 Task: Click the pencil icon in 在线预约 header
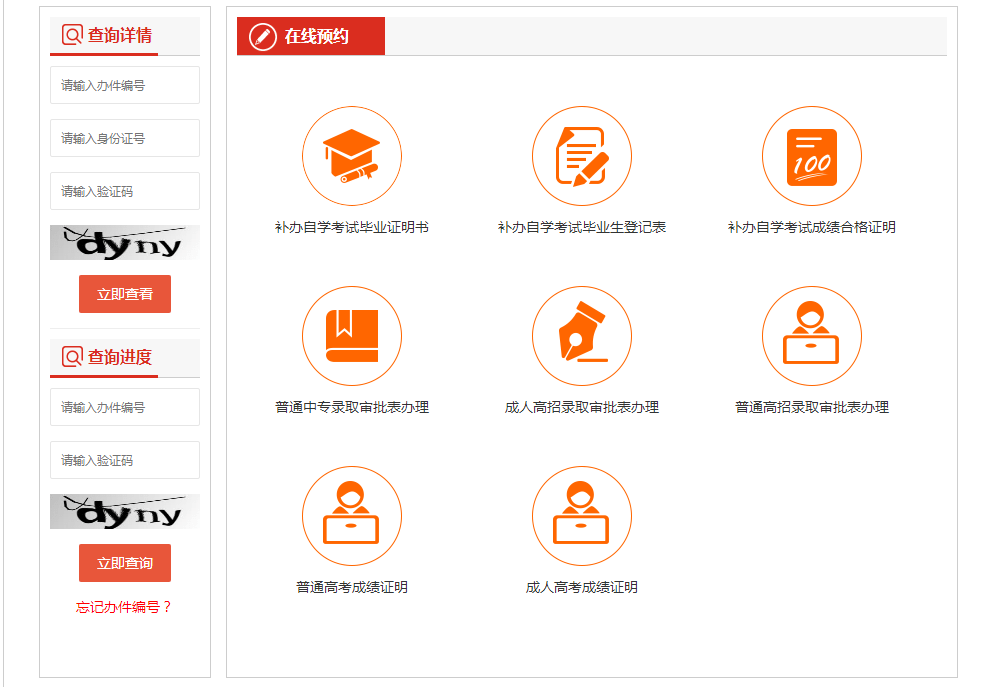coord(263,37)
